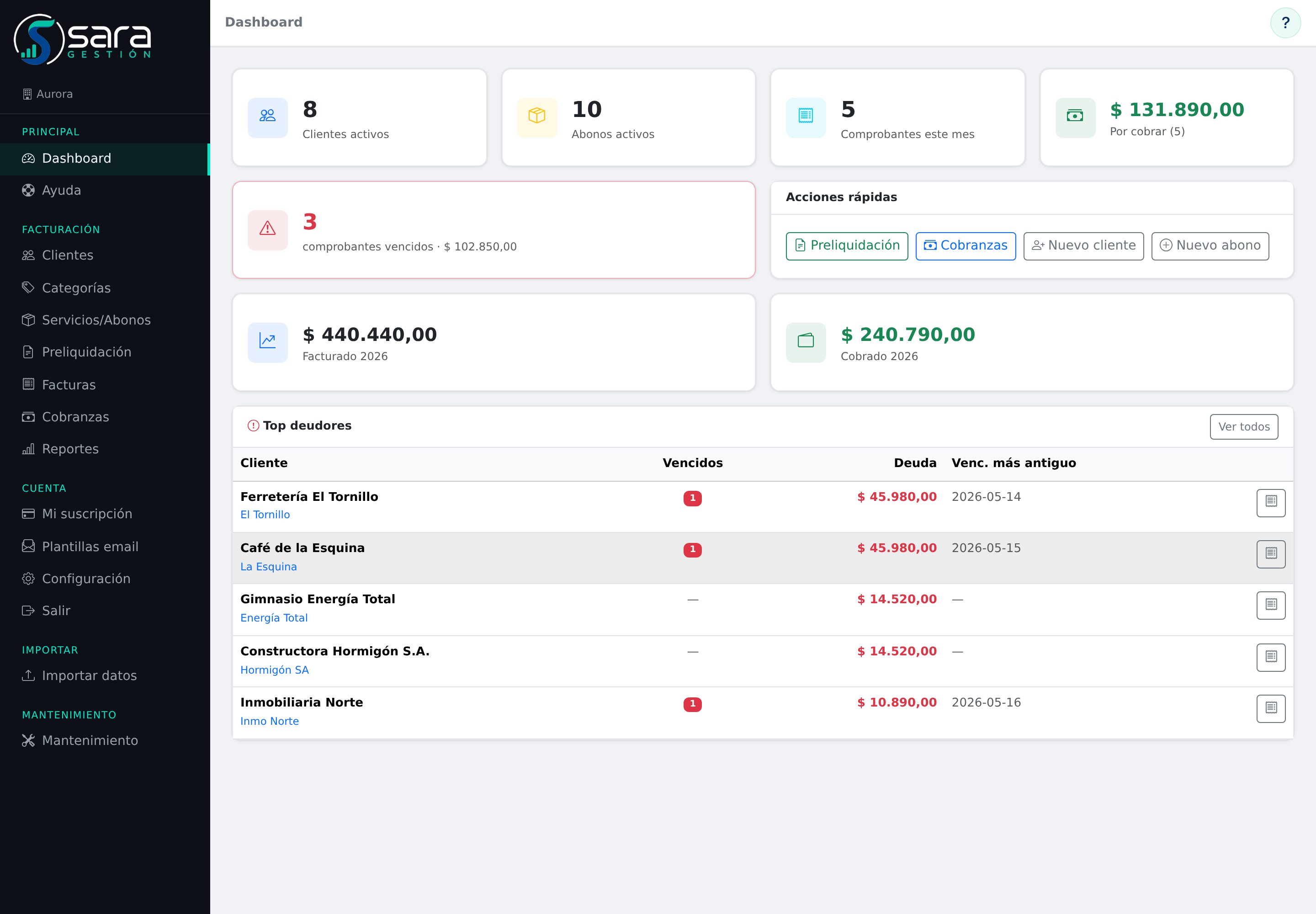Click the $ 240.790,00 Cobrado 2026 amount
This screenshot has height=914, width=1316.
pyautogui.click(x=907, y=335)
